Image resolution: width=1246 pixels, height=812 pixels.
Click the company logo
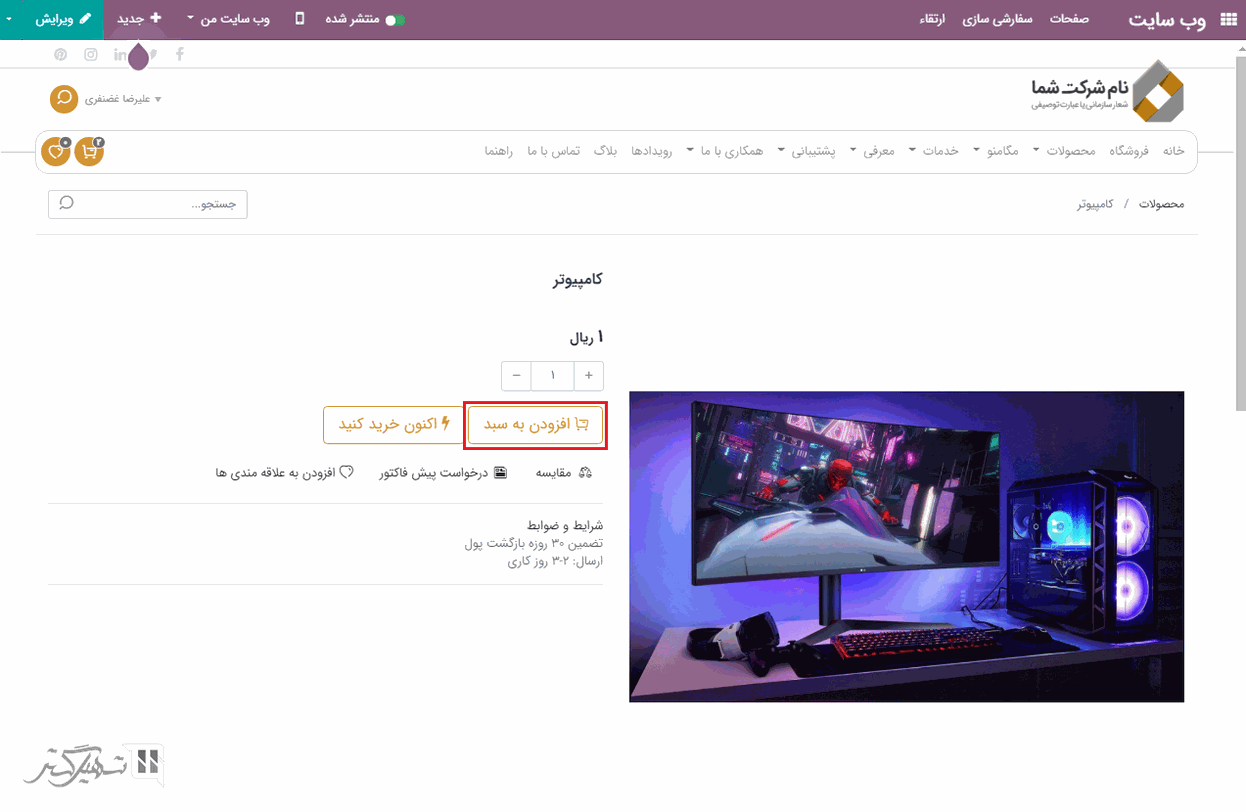click(x=1107, y=91)
